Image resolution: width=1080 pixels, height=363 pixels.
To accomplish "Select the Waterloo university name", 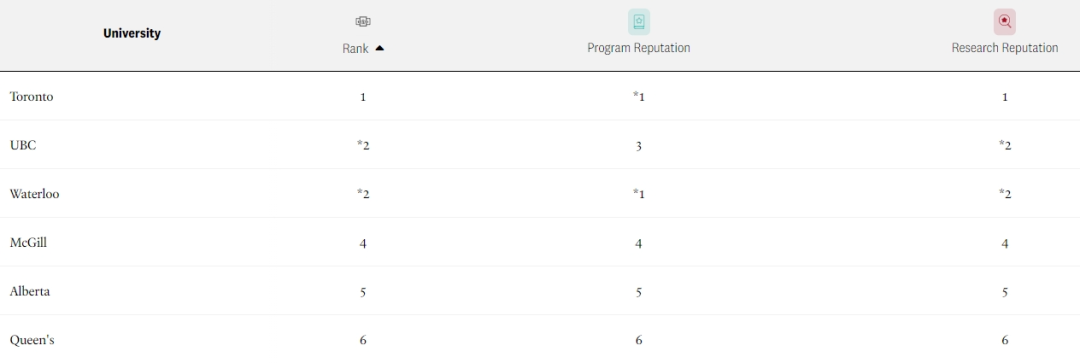I will (34, 194).
